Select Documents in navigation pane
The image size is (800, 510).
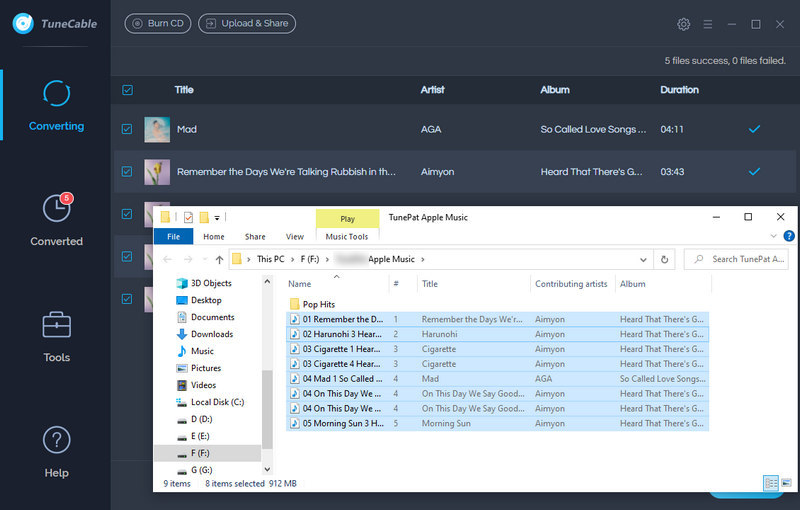point(213,317)
